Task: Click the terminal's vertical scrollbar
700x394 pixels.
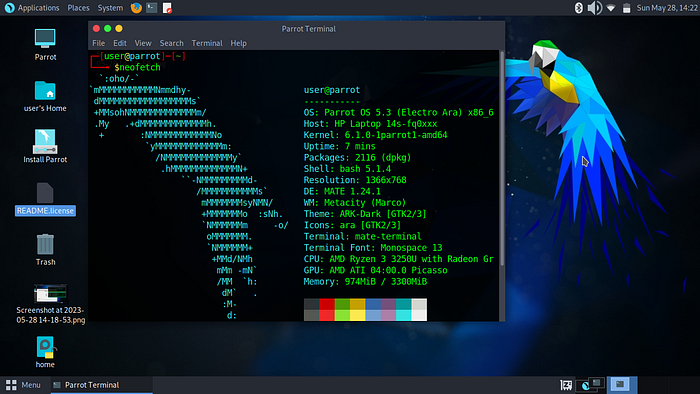Action: click(x=502, y=158)
